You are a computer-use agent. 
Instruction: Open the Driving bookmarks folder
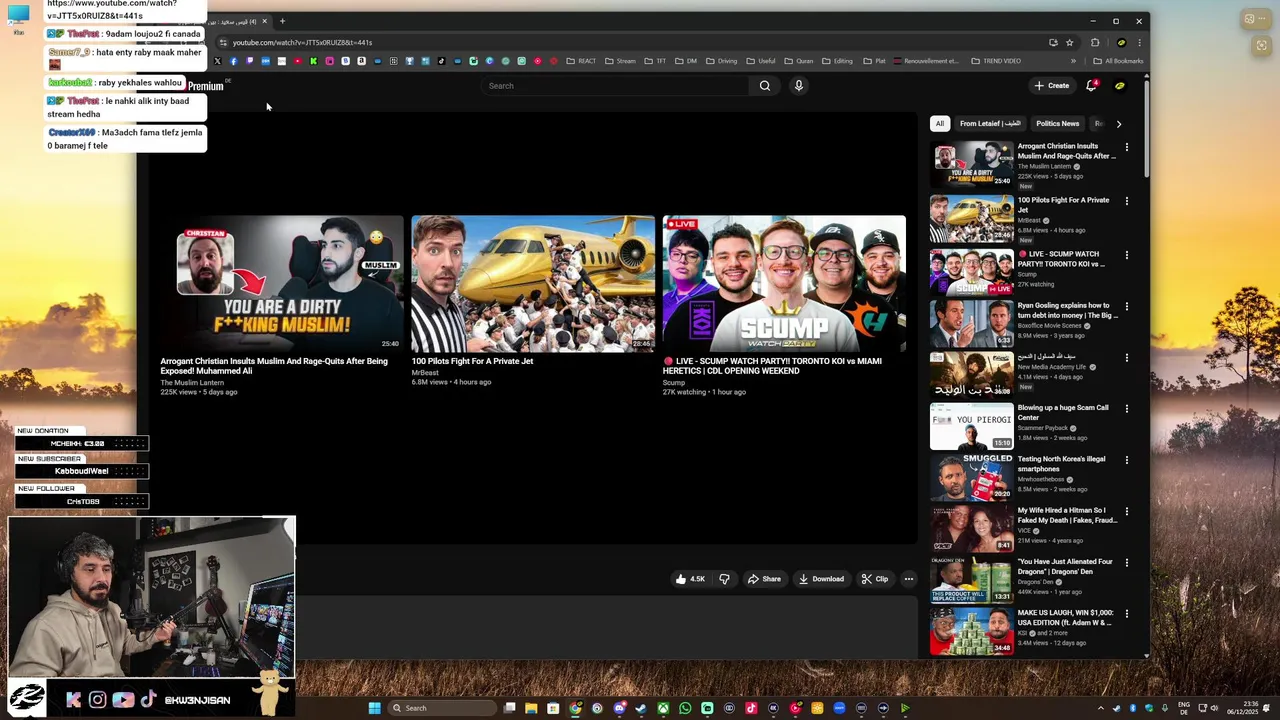click(x=720, y=61)
